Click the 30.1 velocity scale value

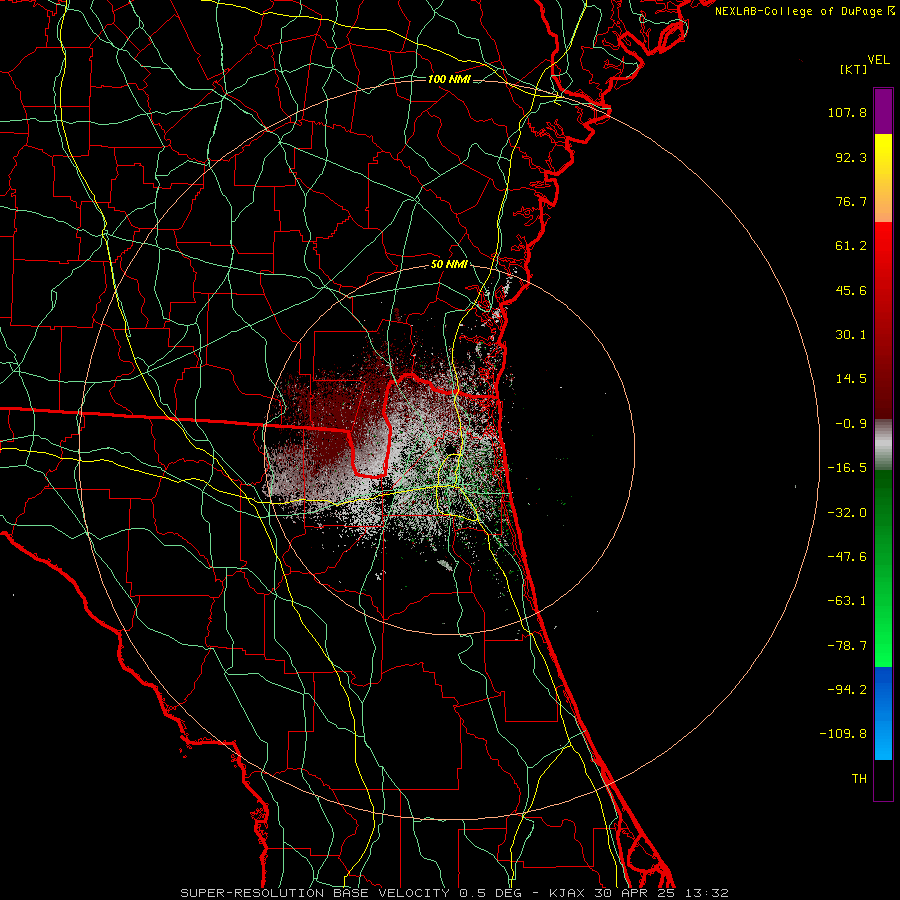[x=851, y=335]
